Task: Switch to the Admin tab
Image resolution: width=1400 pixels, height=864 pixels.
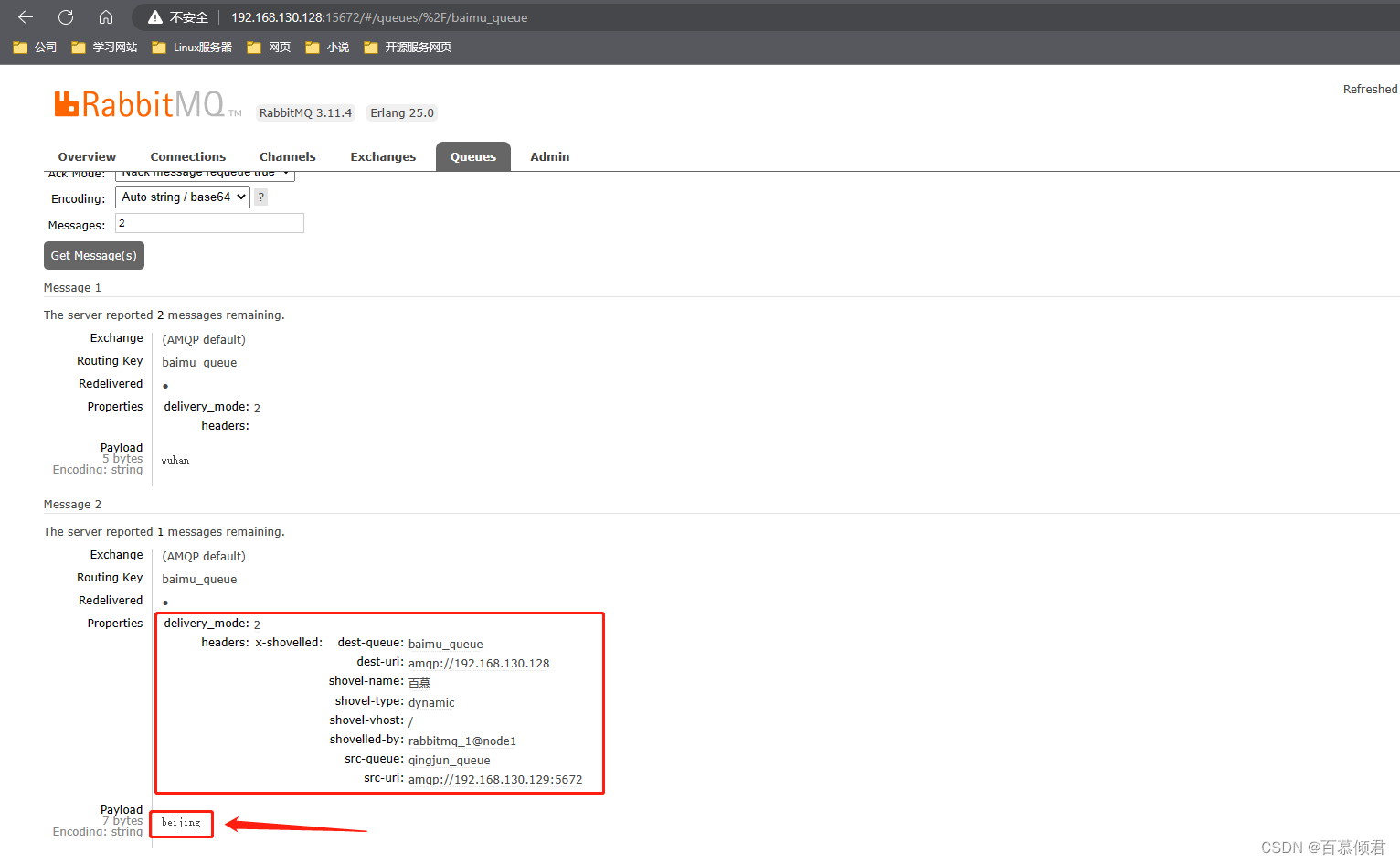Action: pos(550,157)
